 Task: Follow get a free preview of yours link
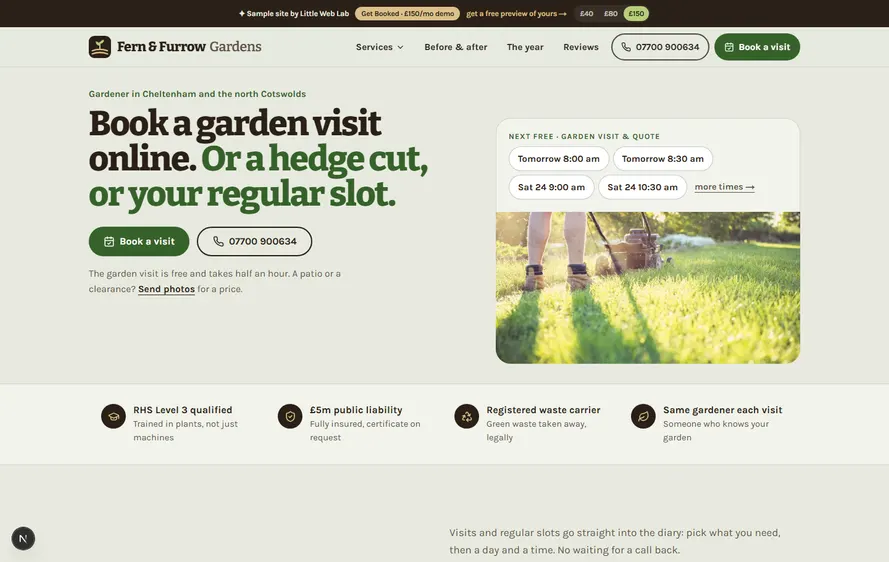coord(516,14)
